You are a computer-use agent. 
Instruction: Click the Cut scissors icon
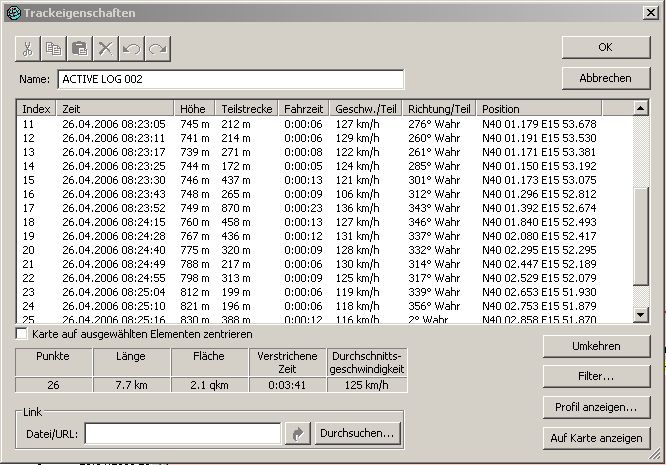click(x=28, y=48)
